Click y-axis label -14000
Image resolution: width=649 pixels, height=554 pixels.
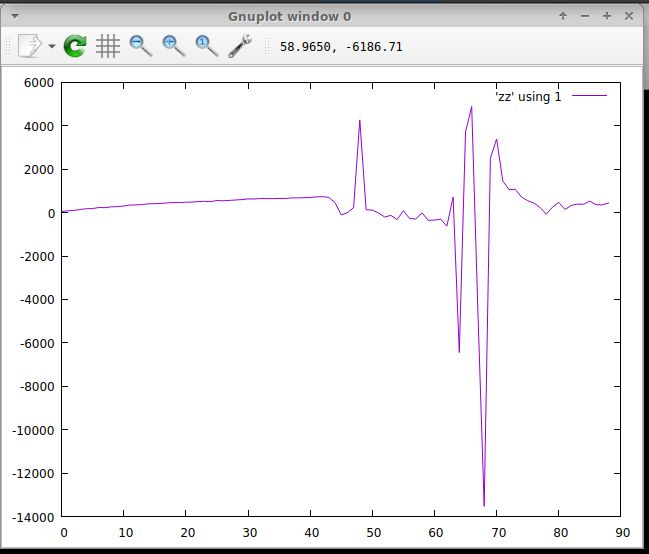tap(33, 517)
